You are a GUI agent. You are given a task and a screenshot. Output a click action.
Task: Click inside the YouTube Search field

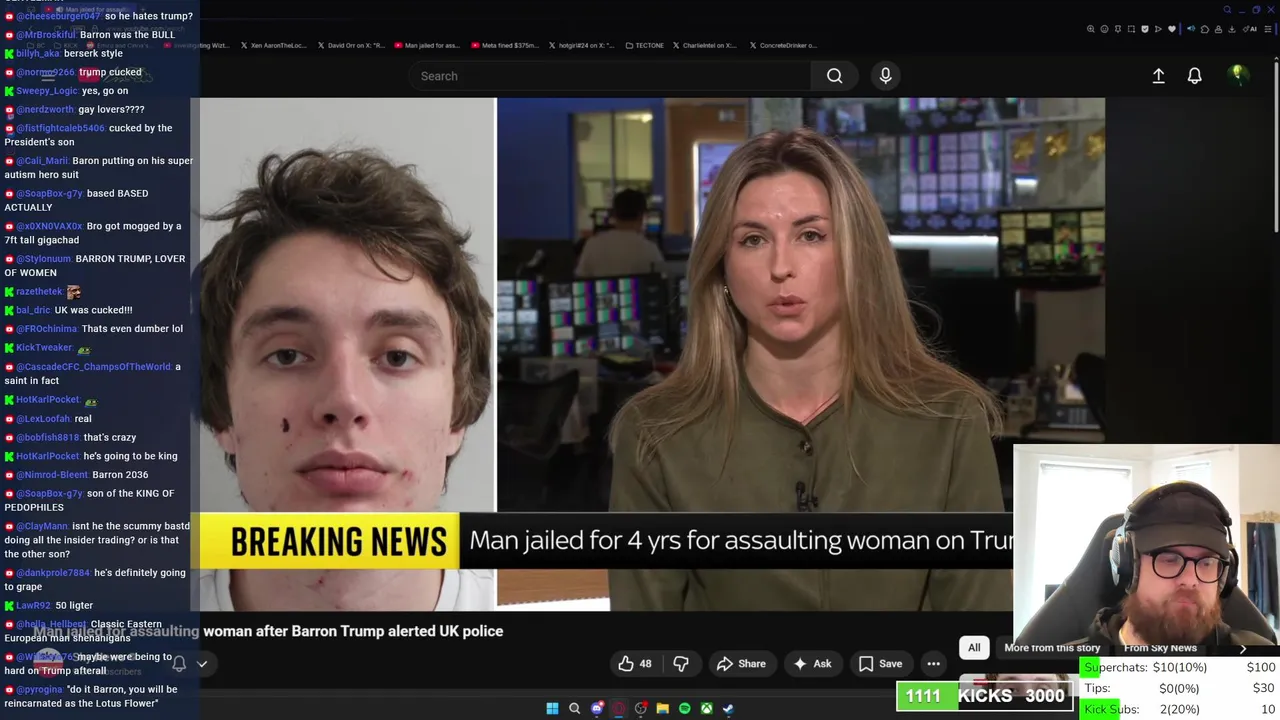[610, 76]
